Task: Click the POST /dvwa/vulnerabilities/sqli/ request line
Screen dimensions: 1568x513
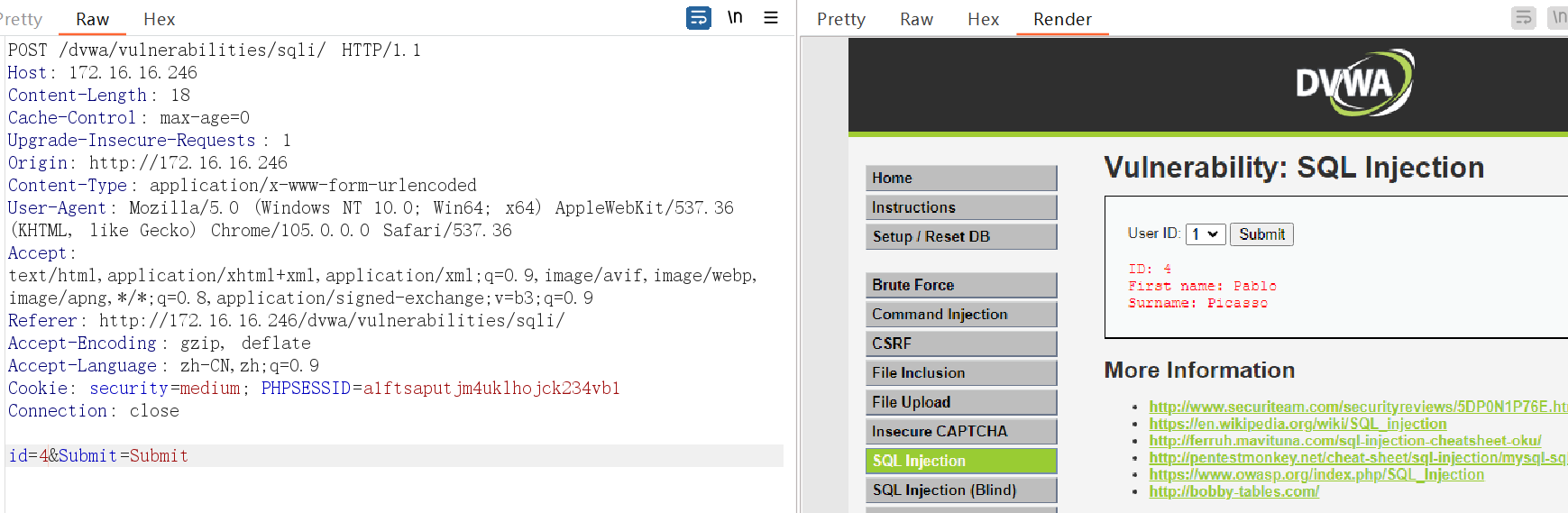Action: [214, 50]
